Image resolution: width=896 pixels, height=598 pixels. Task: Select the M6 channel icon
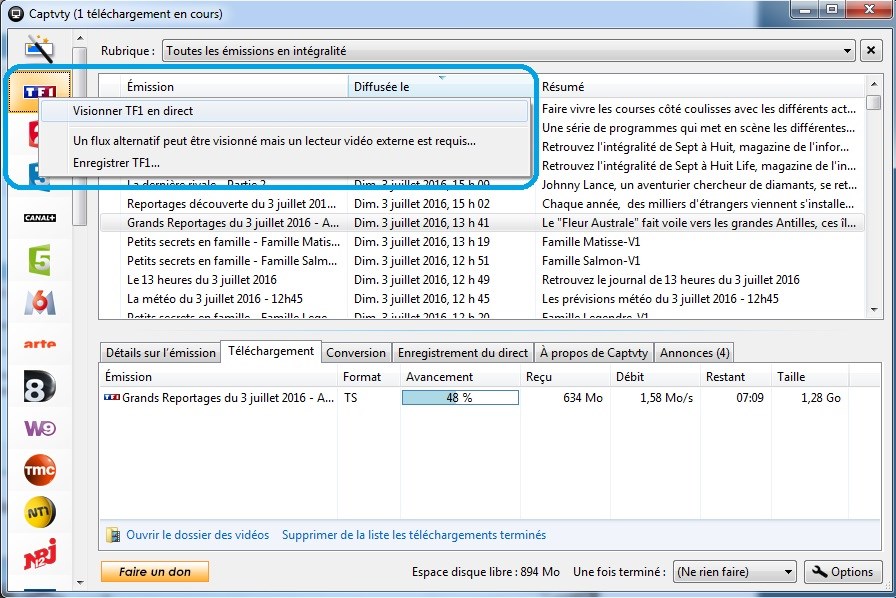click(39, 302)
